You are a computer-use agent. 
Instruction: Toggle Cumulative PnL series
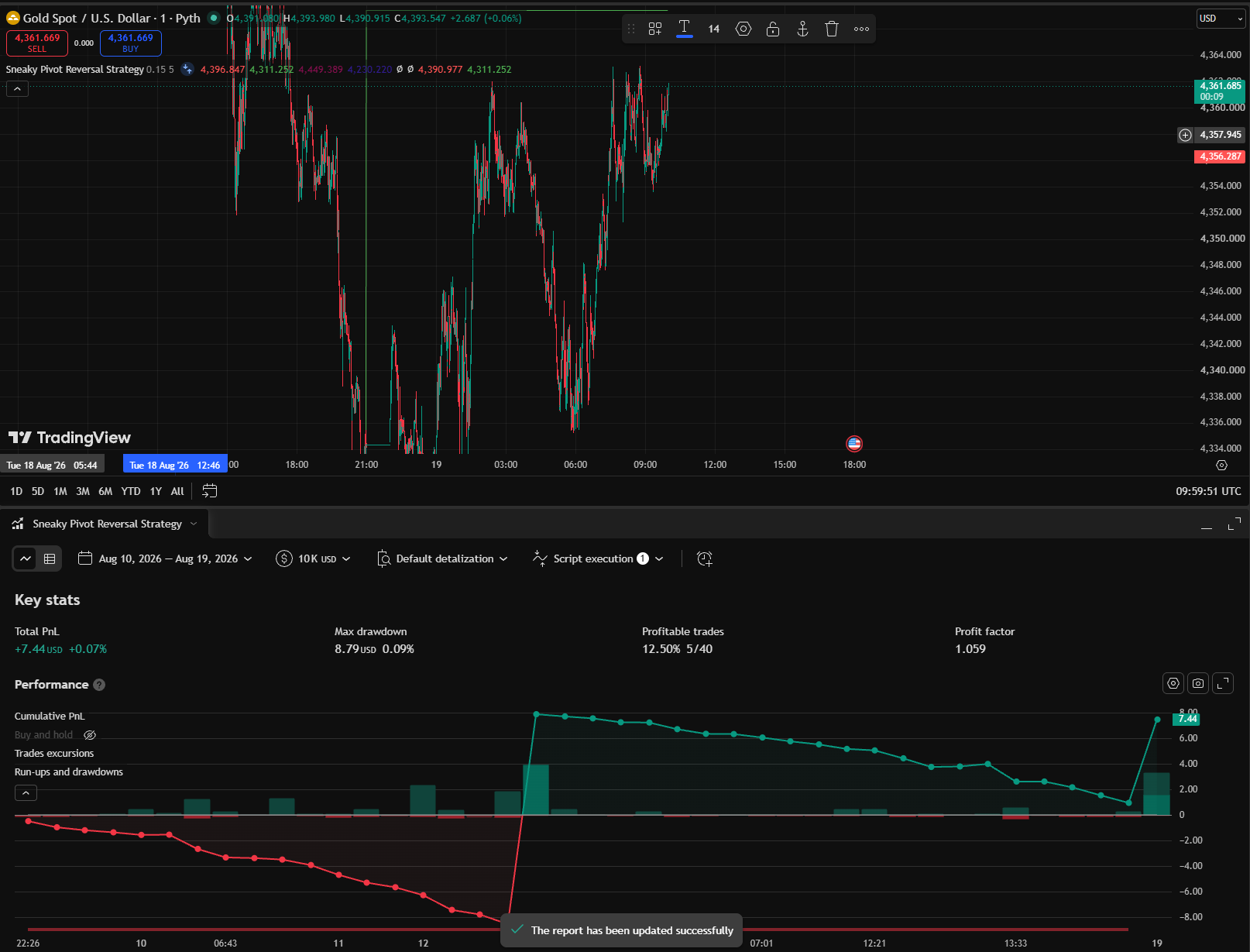pos(50,716)
